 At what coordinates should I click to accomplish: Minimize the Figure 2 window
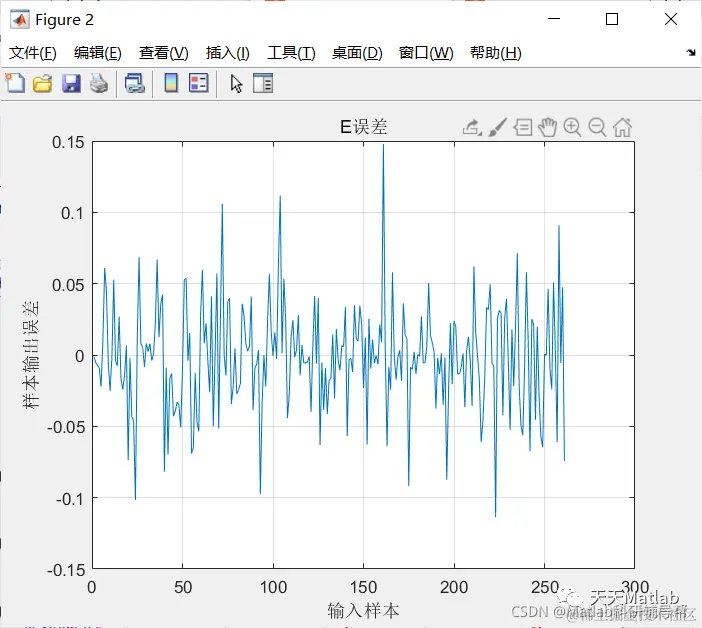click(x=554, y=19)
